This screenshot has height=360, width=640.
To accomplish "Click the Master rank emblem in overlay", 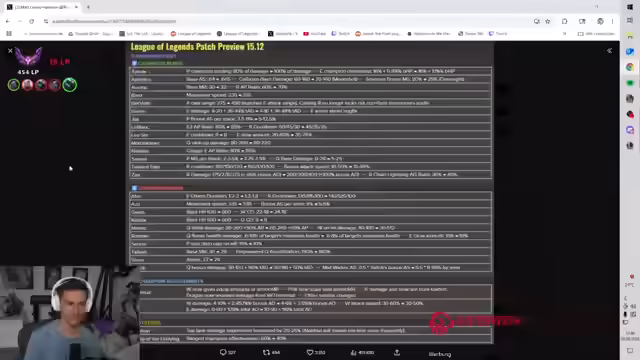I will [29, 57].
